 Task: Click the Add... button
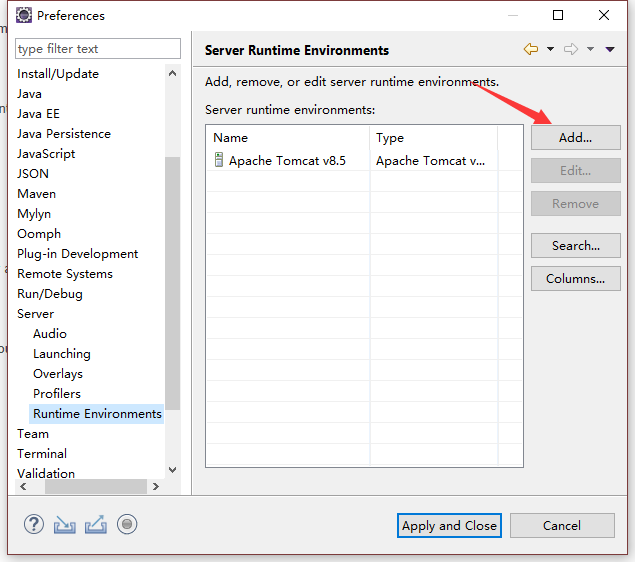coord(575,138)
